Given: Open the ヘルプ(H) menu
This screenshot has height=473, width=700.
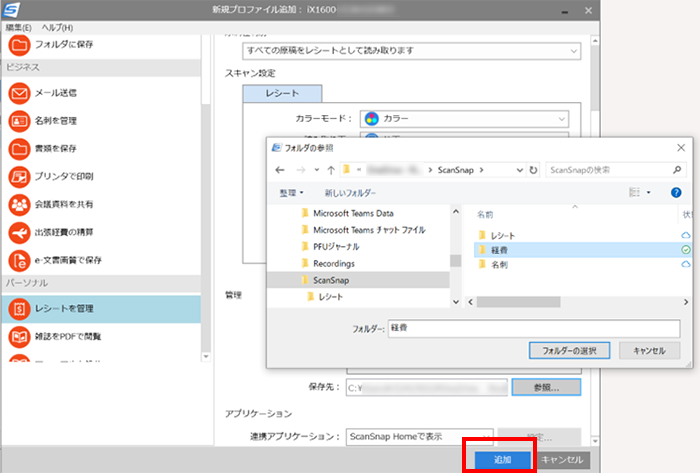Looking at the screenshot, I should click(x=57, y=28).
